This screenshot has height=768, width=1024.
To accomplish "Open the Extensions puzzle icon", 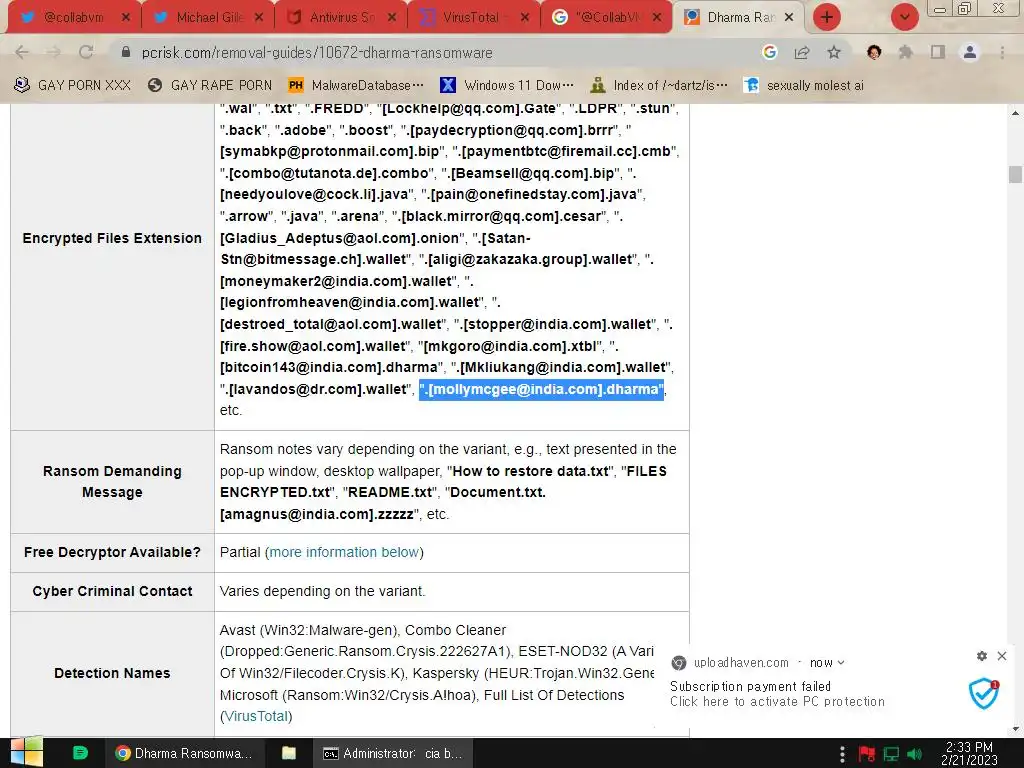I will pyautogui.click(x=905, y=52).
